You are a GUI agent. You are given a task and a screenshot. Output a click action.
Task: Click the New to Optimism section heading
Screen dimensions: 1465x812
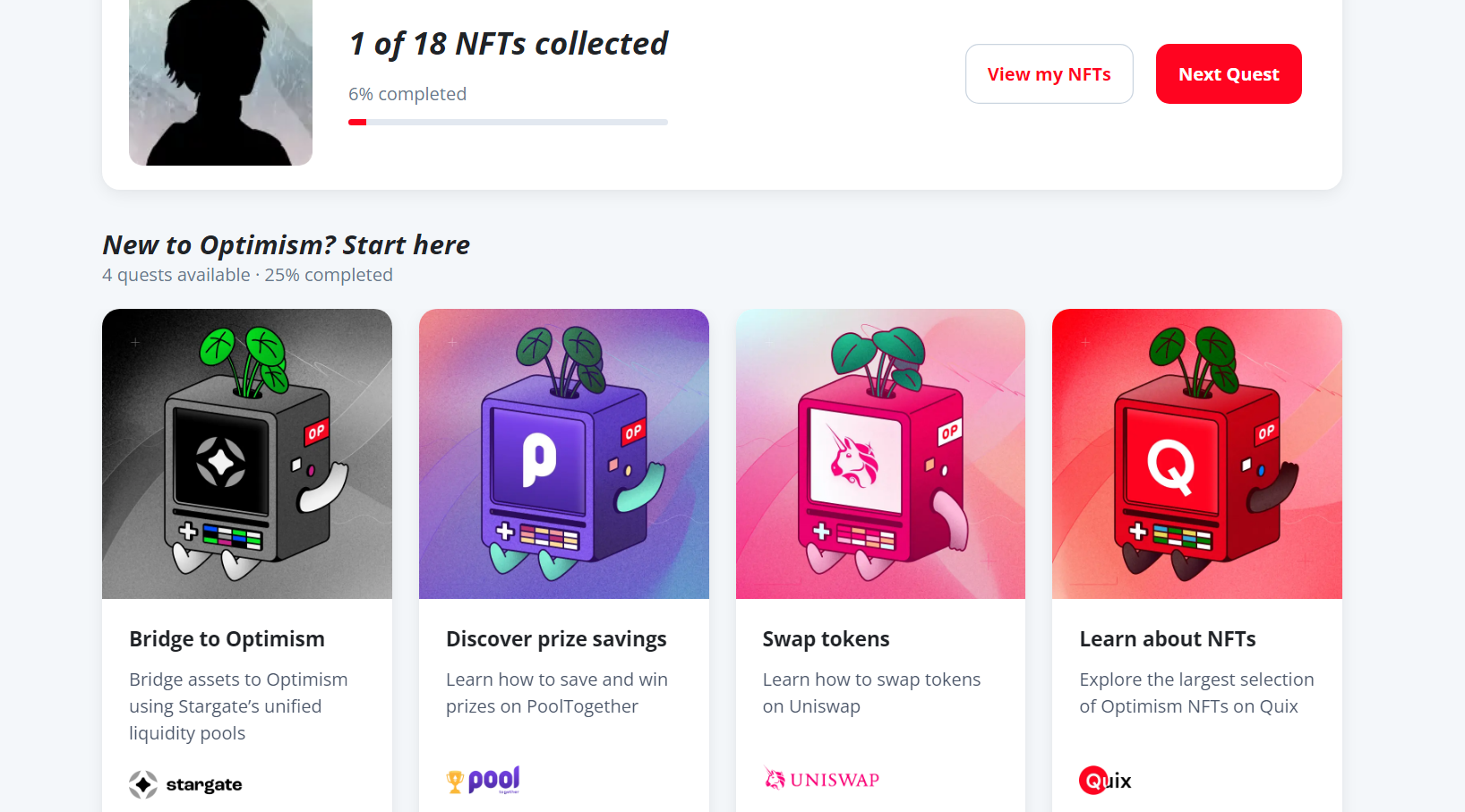tap(287, 244)
